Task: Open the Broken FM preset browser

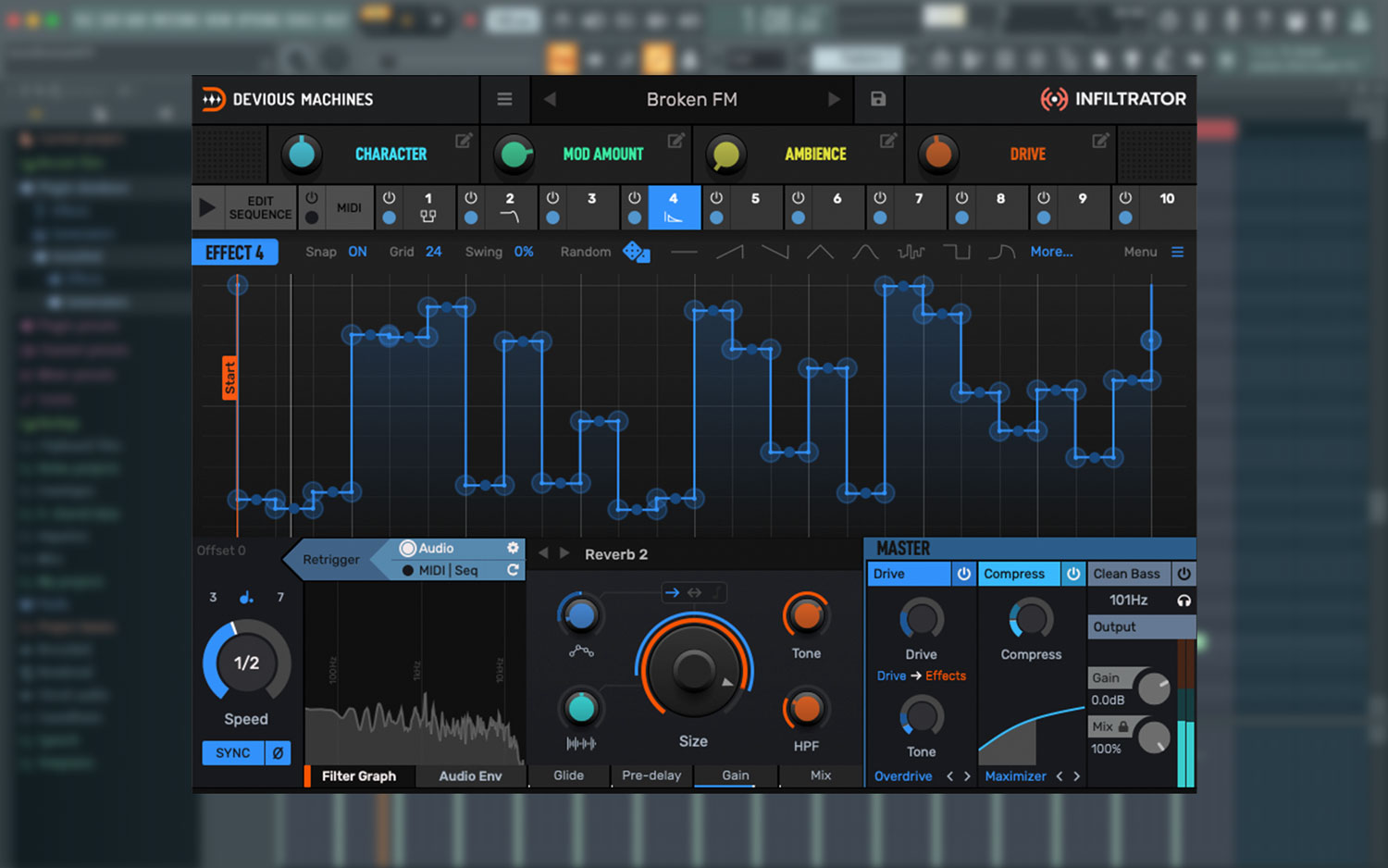Action: tap(692, 99)
